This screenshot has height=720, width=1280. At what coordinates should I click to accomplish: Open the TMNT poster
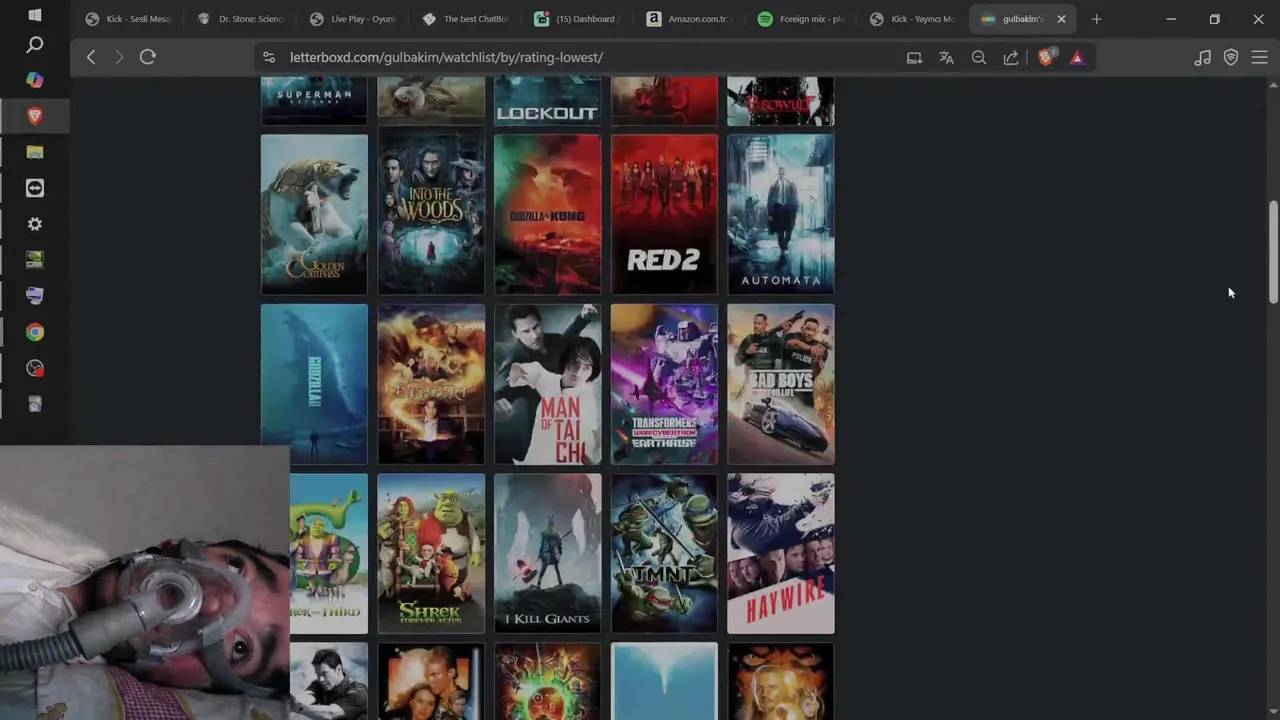[664, 554]
